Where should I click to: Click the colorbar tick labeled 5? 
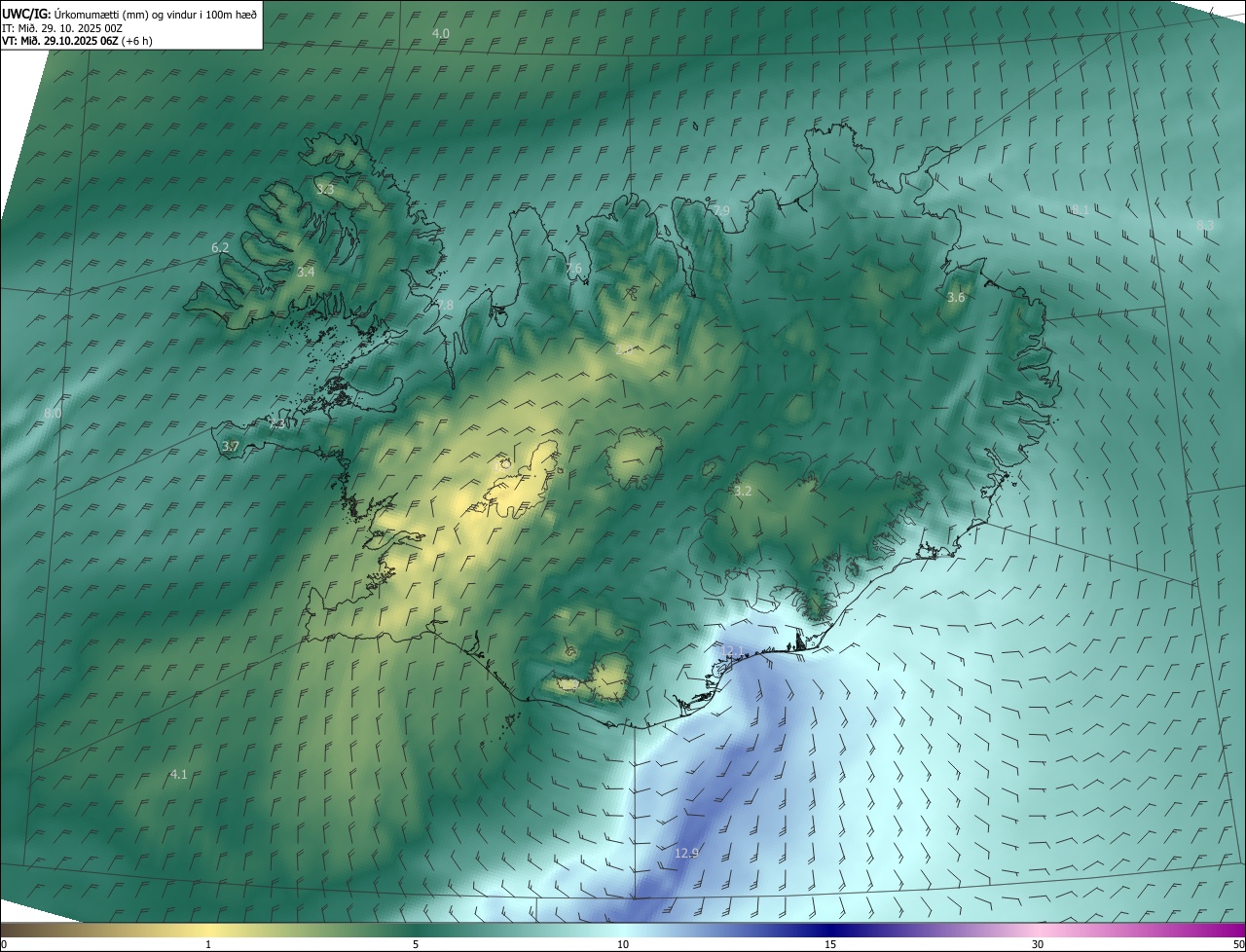pyautogui.click(x=416, y=944)
